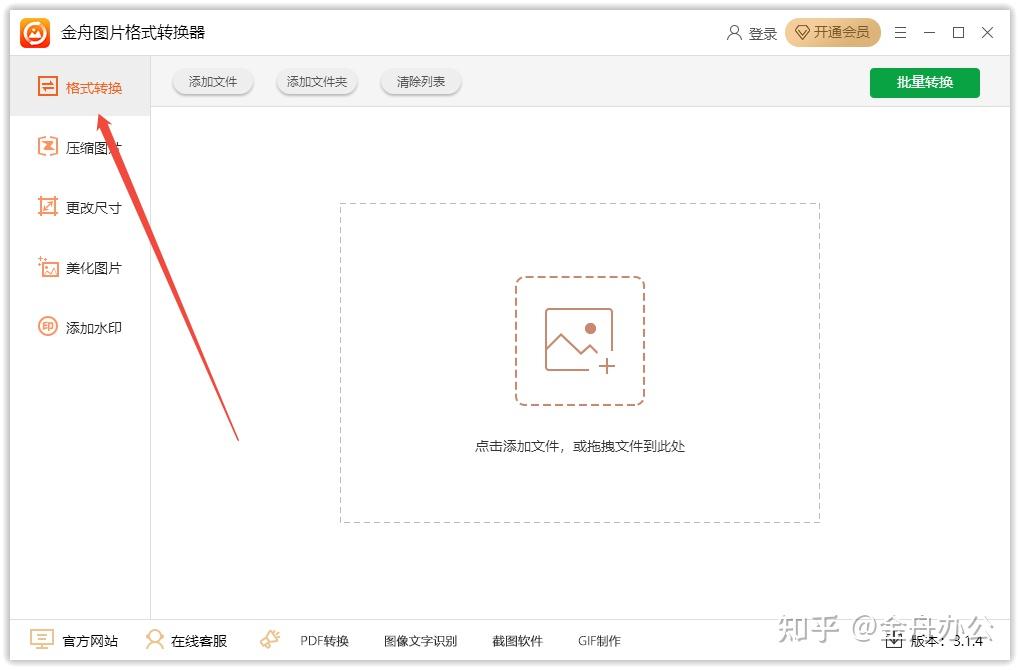Click the 压缩图片 compress icon

point(47,146)
